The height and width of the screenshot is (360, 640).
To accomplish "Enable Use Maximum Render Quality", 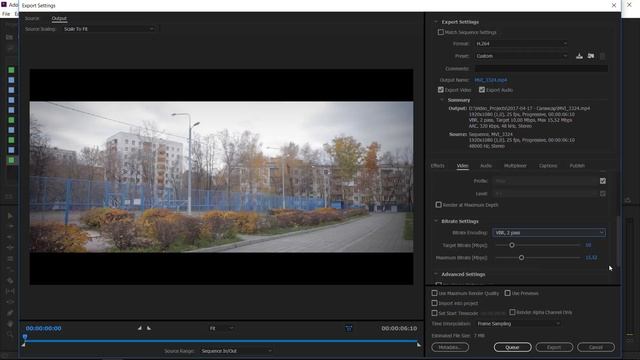I will 435,293.
